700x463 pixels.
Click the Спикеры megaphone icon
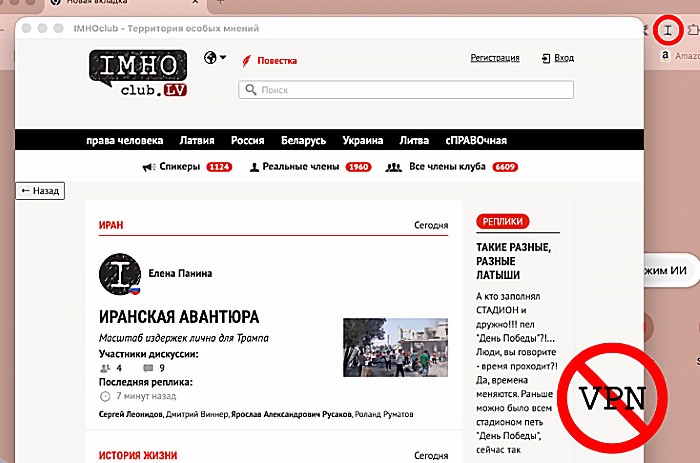(148, 167)
